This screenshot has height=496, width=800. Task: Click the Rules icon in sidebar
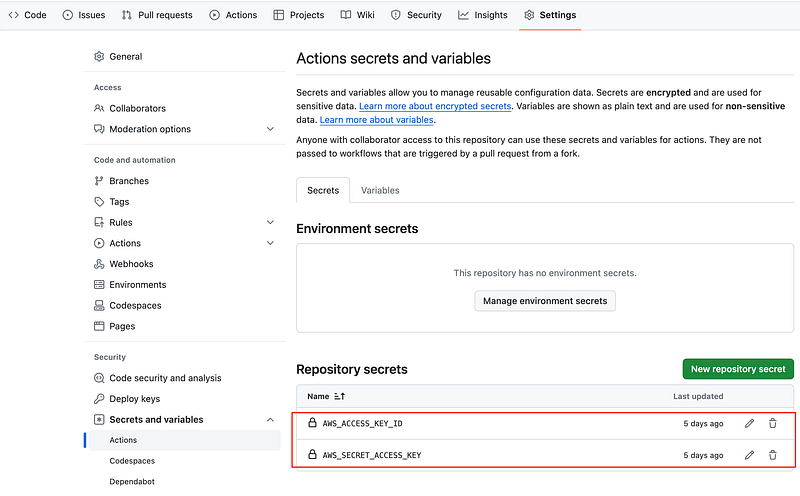pos(99,222)
